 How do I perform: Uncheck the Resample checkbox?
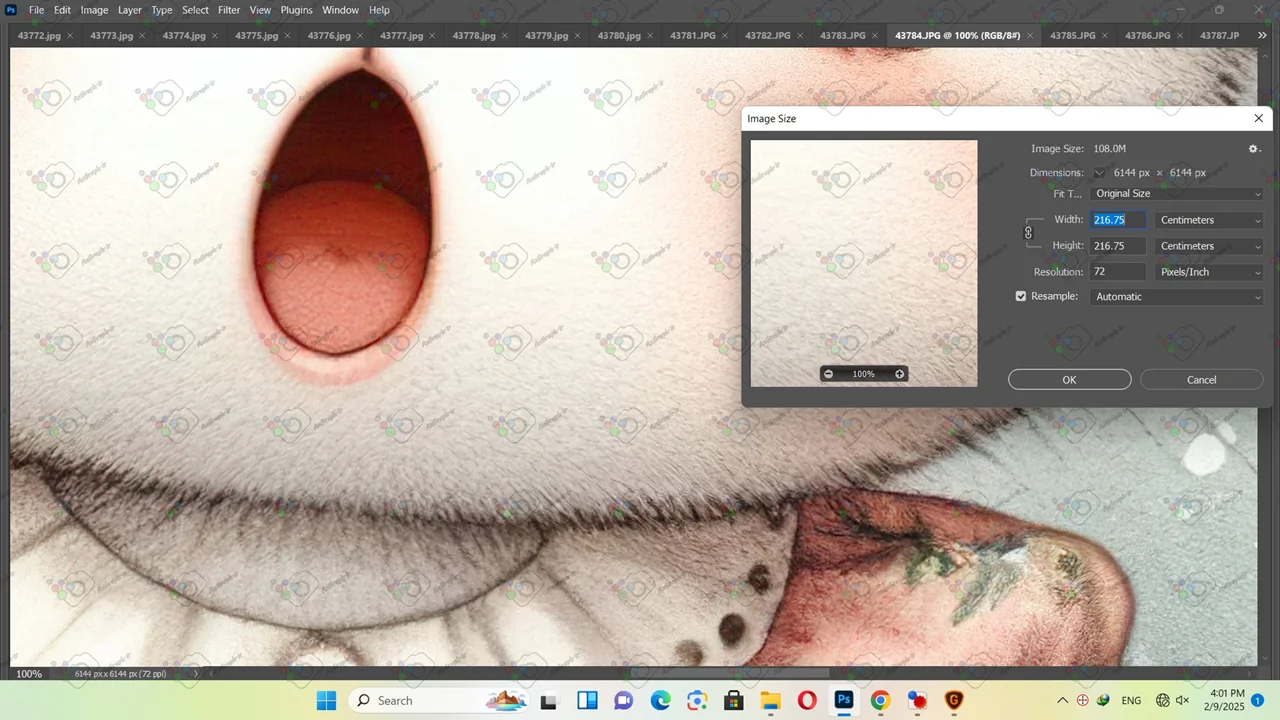click(x=1021, y=297)
